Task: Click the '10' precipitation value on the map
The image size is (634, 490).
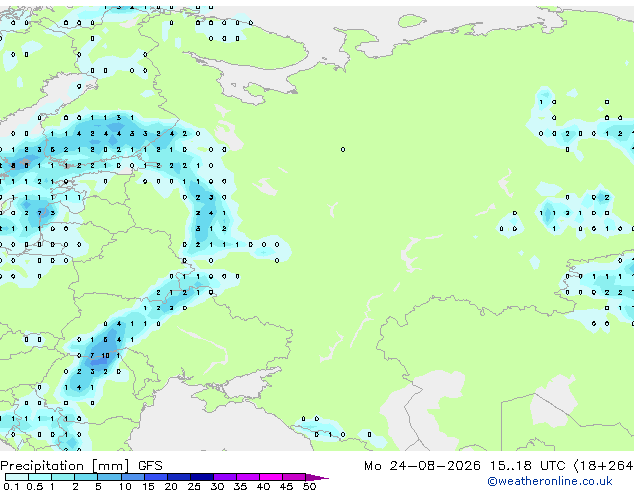Action: 106,356
